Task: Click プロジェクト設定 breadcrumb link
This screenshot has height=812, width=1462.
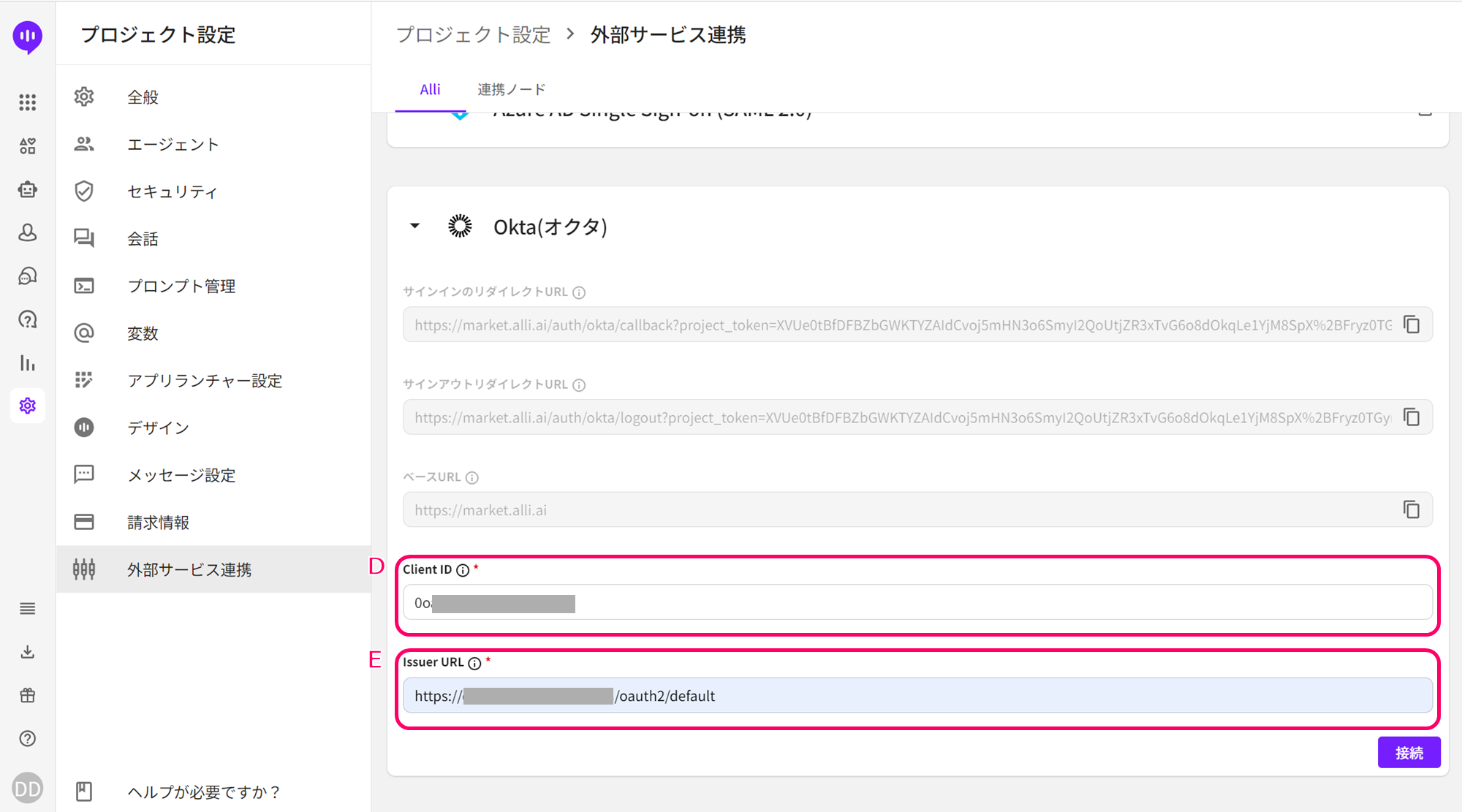Action: pos(473,35)
